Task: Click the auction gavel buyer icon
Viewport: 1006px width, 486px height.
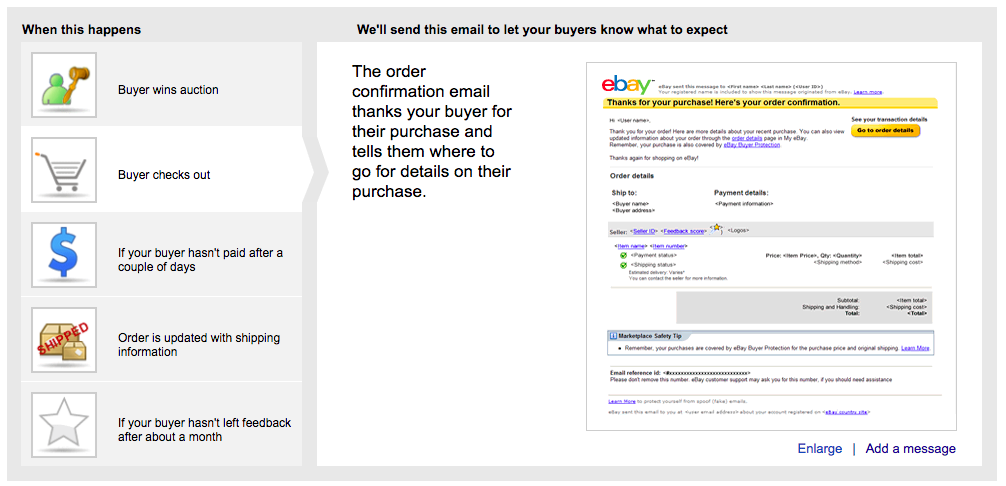Action: point(64,85)
